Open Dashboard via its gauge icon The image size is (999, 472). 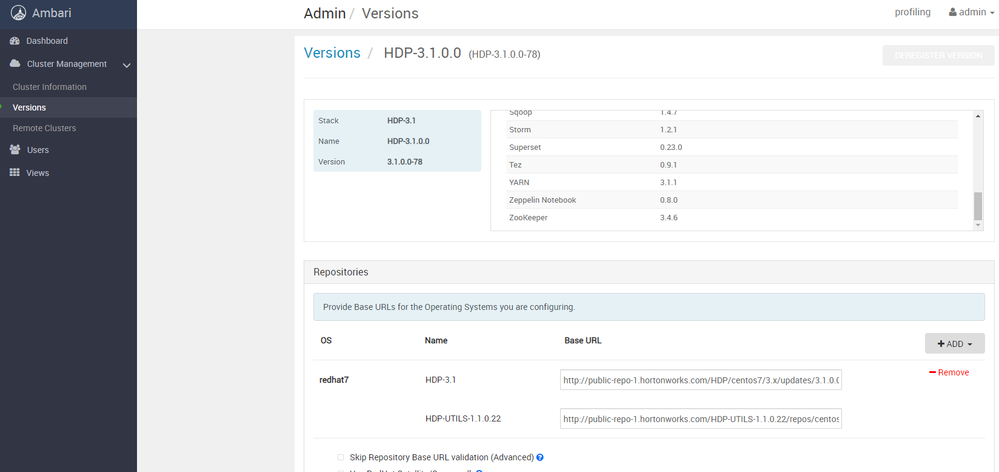click(x=15, y=41)
